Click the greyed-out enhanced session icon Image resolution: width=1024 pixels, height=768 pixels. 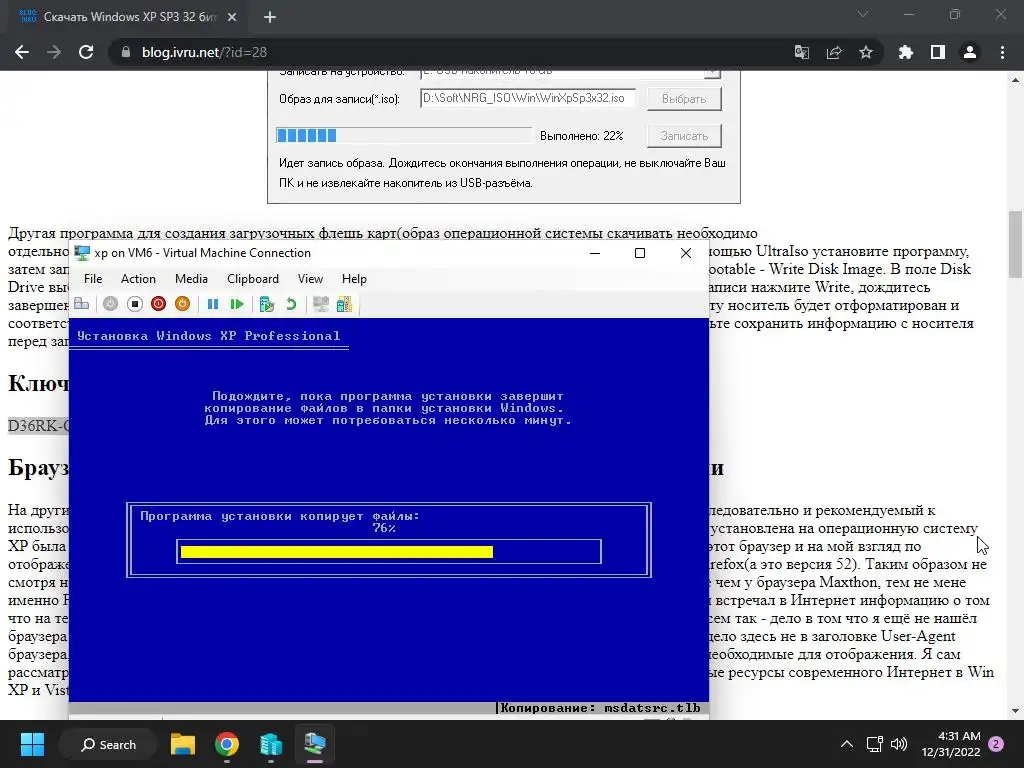click(x=321, y=304)
